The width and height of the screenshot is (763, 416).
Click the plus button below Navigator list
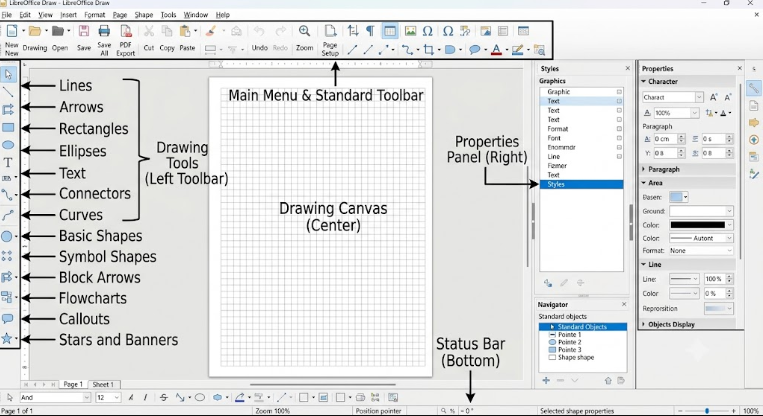[546, 380]
